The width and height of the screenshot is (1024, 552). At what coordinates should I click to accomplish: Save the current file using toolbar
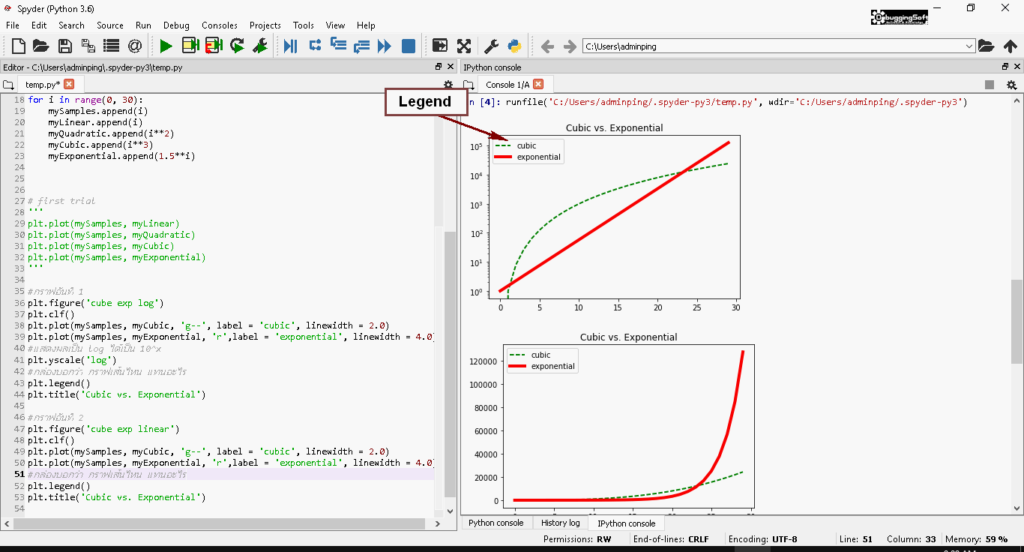pos(65,46)
